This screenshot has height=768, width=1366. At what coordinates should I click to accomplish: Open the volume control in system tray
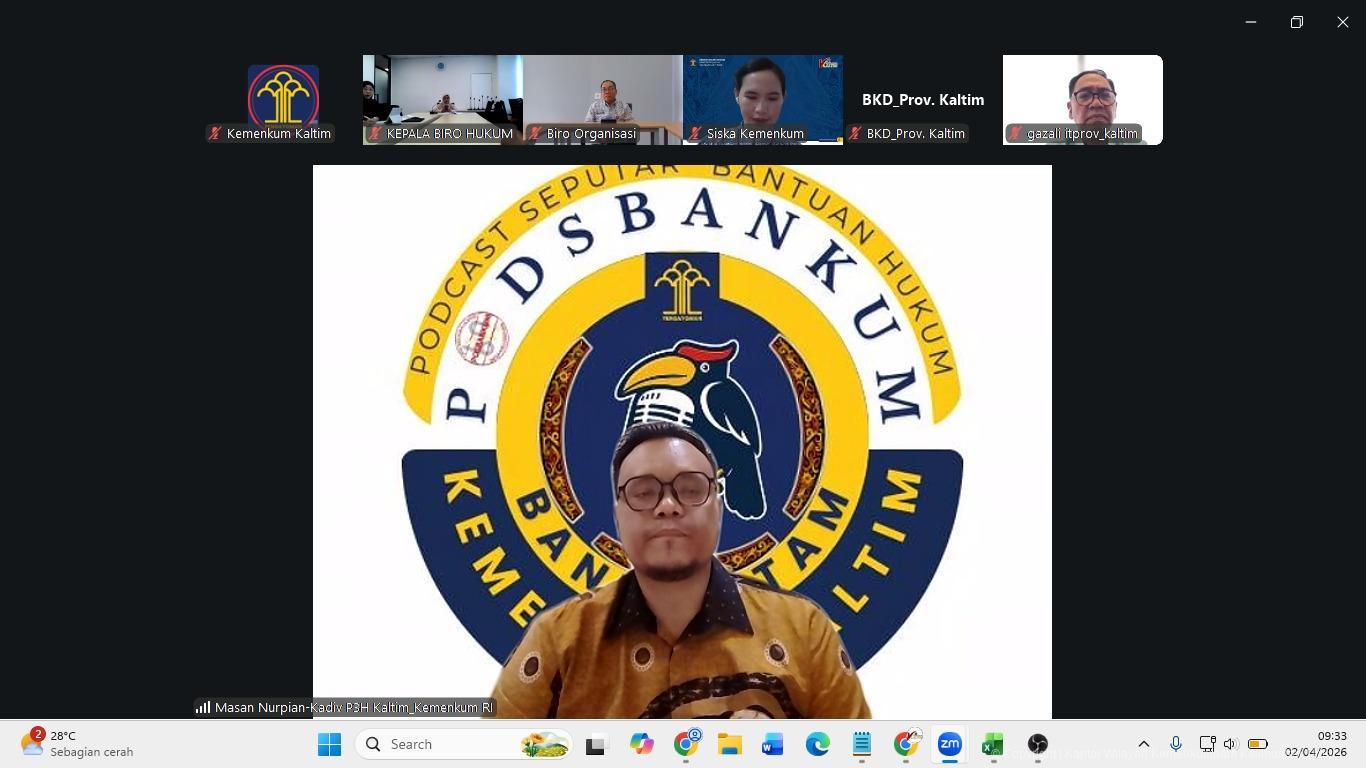[1230, 744]
